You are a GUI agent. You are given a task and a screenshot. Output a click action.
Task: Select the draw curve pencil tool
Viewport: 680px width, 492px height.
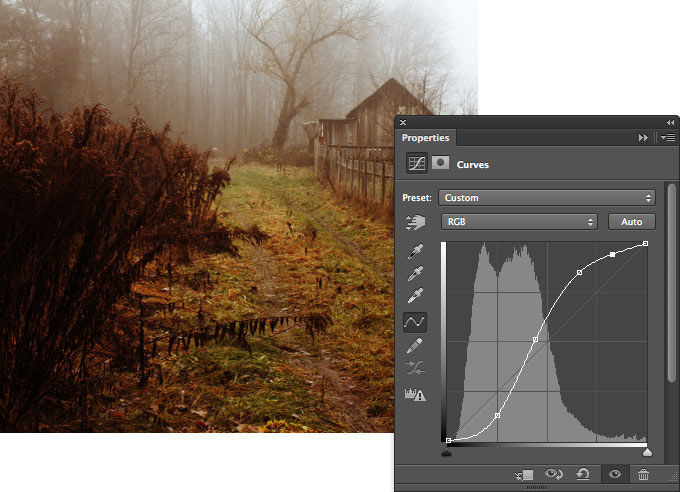(x=415, y=346)
